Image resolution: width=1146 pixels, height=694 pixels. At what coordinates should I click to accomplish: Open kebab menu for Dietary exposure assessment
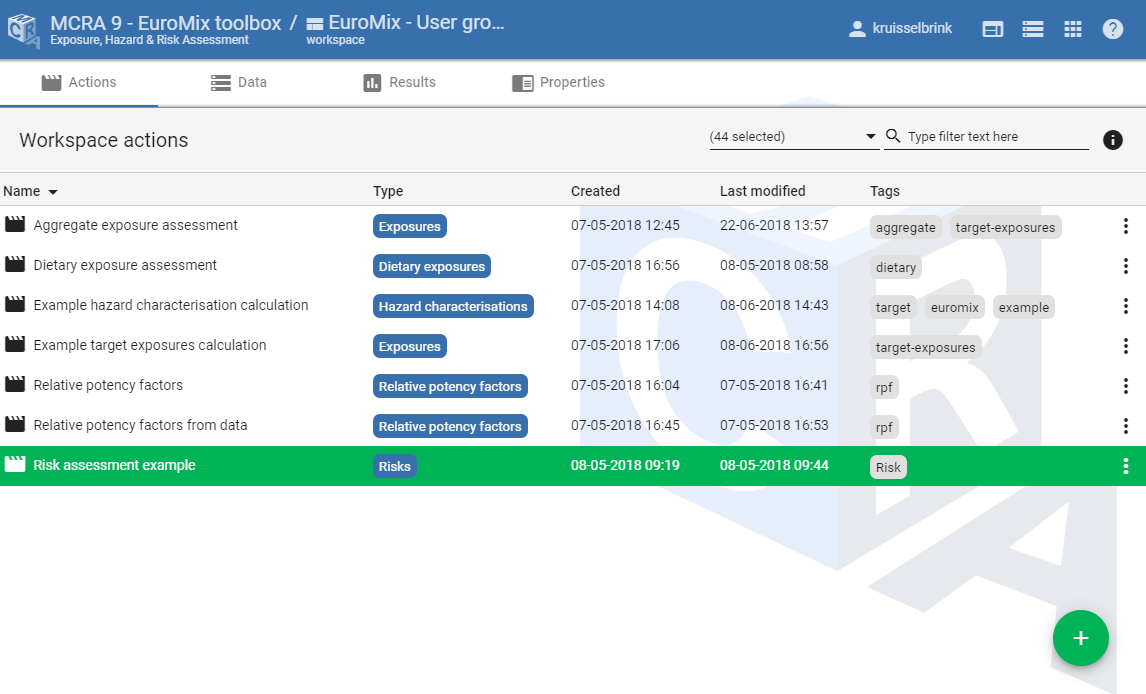pos(1125,266)
